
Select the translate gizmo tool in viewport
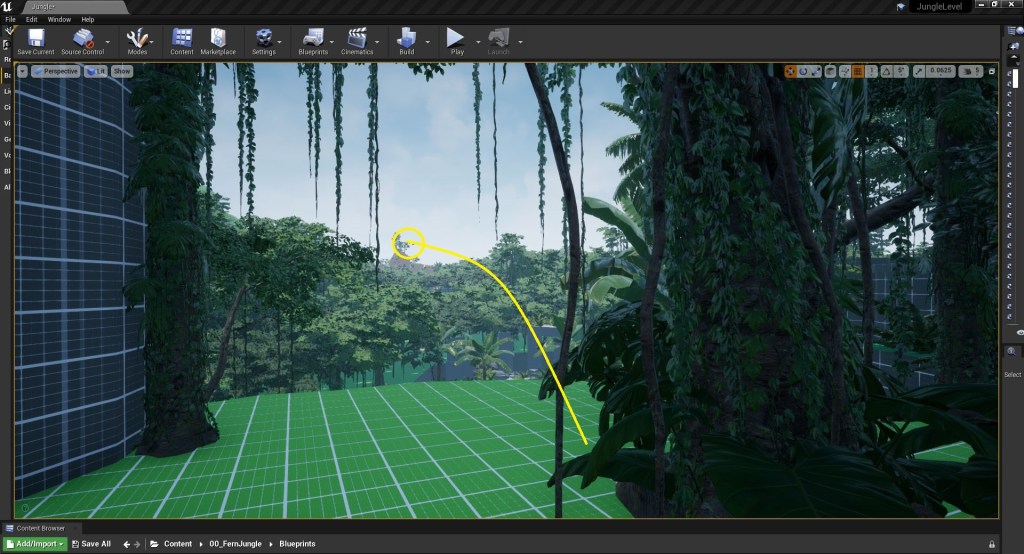click(790, 71)
